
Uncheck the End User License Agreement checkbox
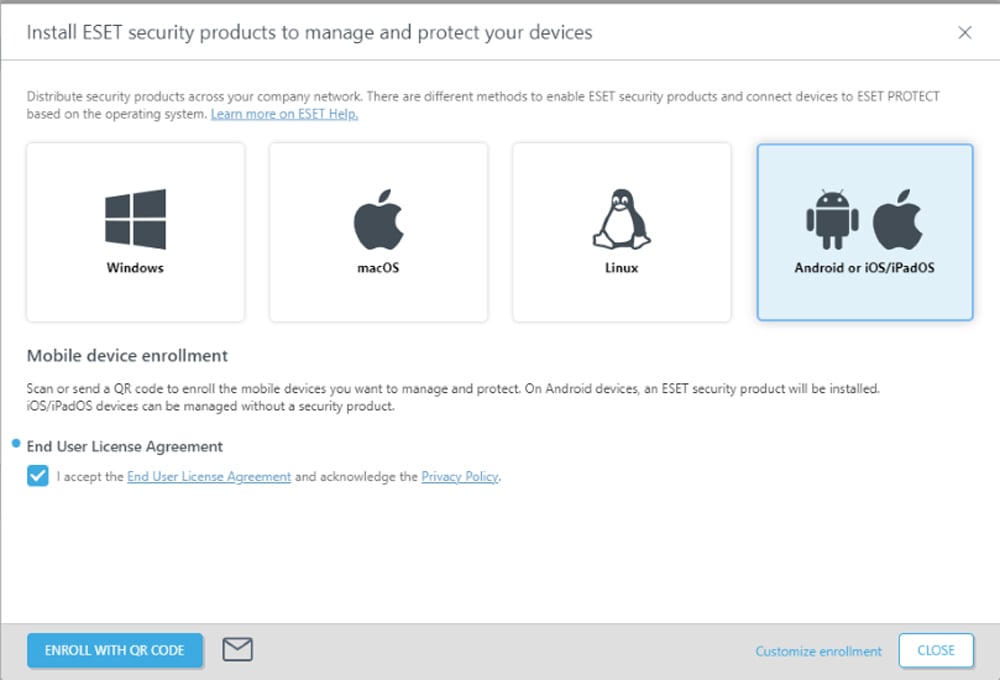[38, 477]
